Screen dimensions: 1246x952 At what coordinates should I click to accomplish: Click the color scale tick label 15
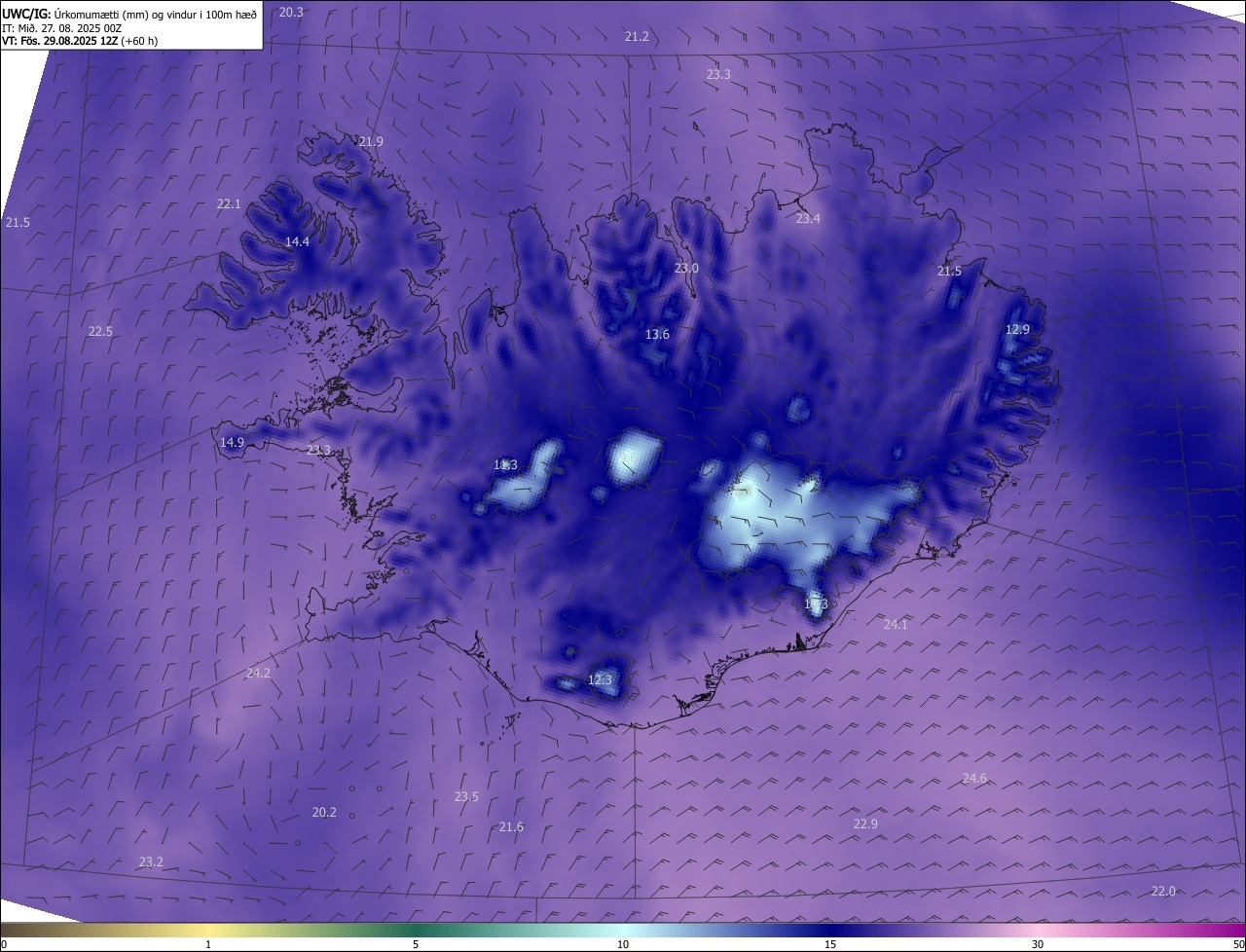[x=830, y=944]
